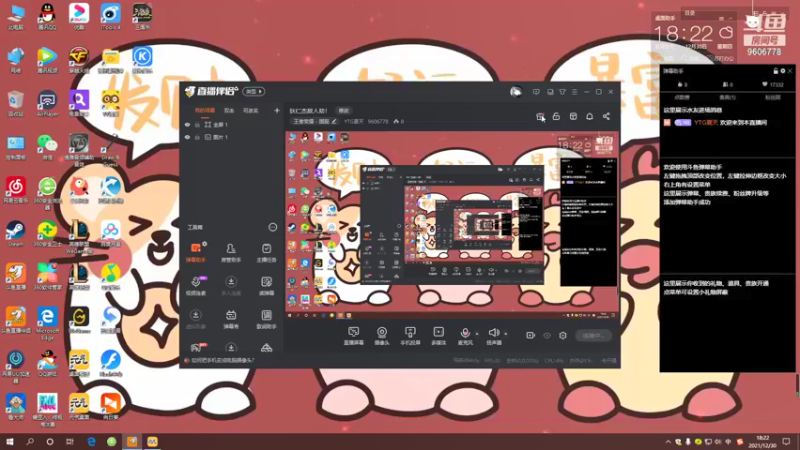Image resolution: width=800 pixels, height=450 pixels.
Task: Collapse the 工具箱 toolbox panel
Action: click(272, 227)
